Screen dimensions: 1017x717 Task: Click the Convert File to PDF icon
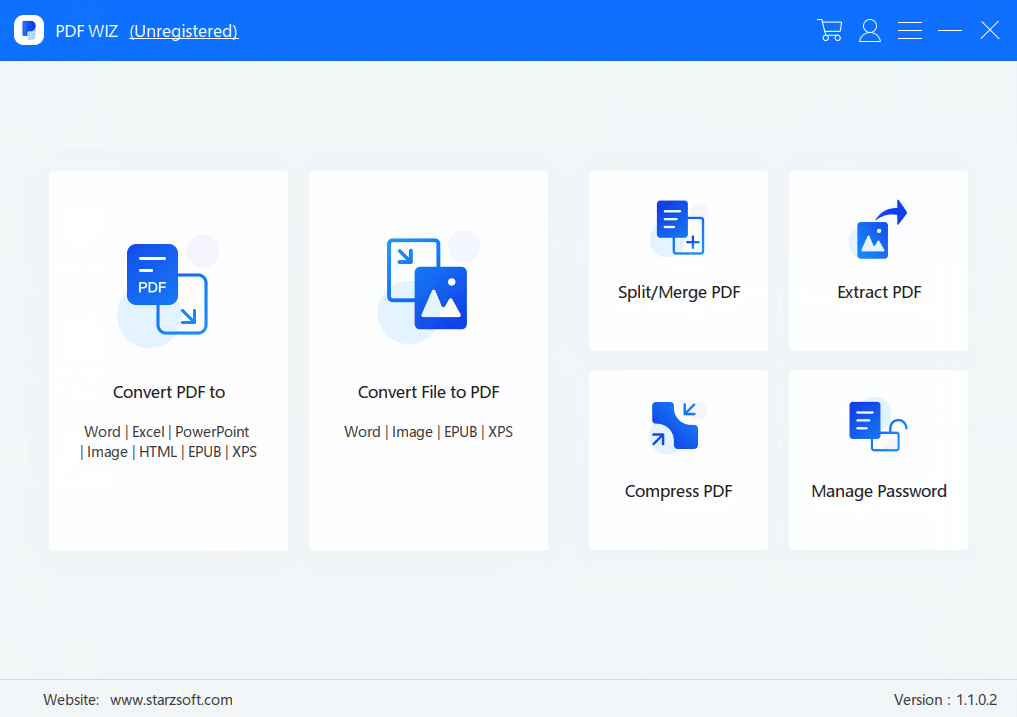427,284
